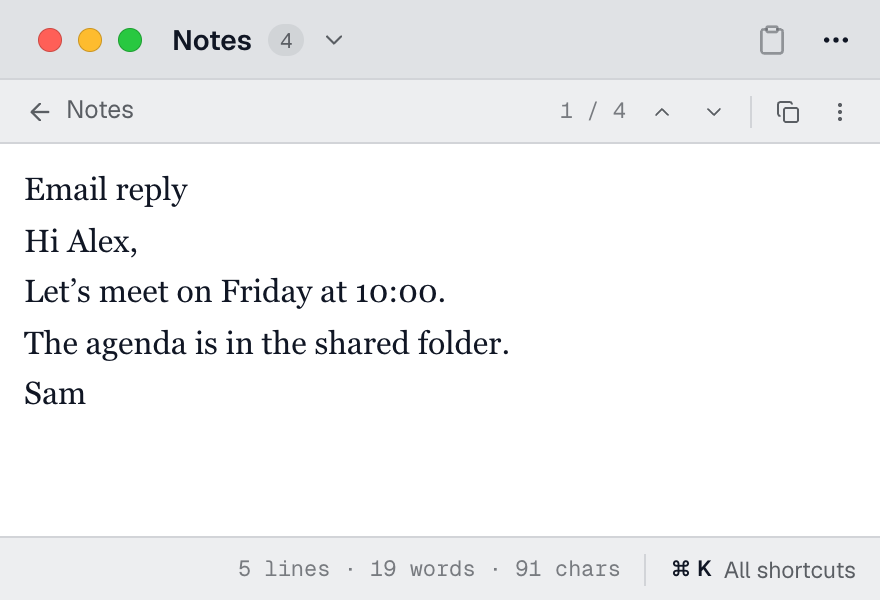Click the clipboard icon in the title bar

772,40
